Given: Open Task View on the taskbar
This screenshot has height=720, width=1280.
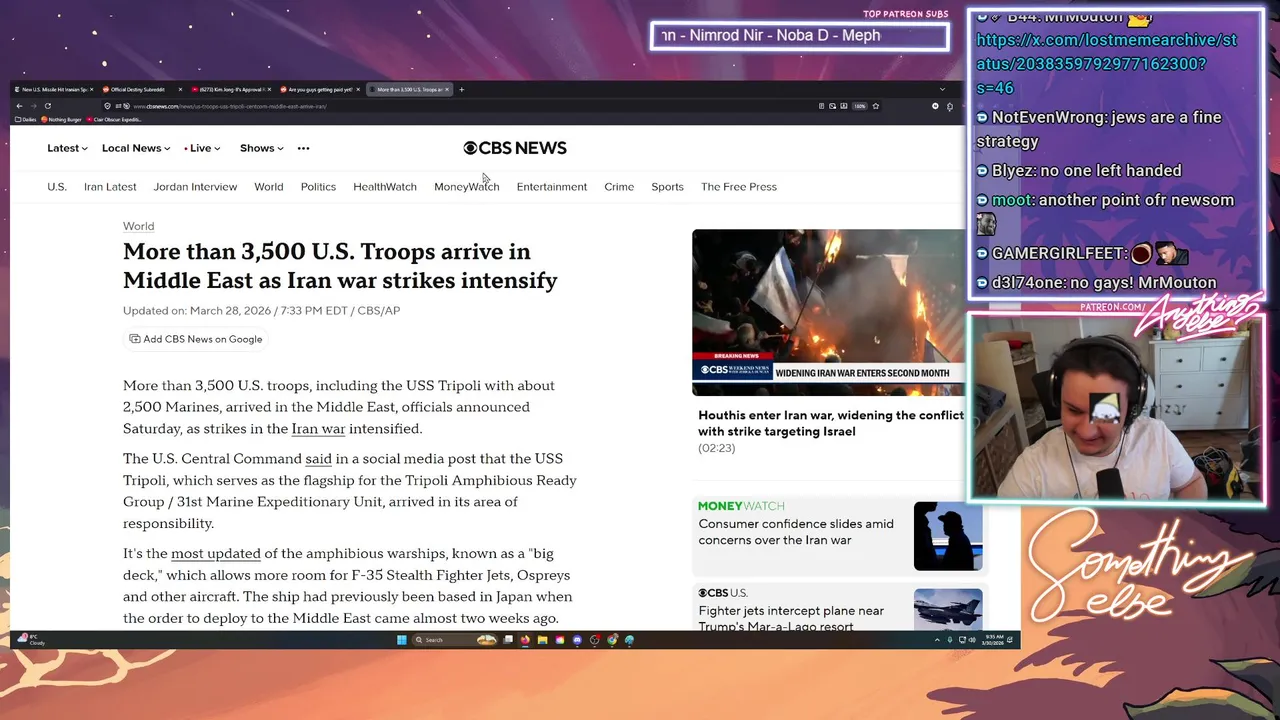Looking at the screenshot, I should pyautogui.click(x=508, y=640).
